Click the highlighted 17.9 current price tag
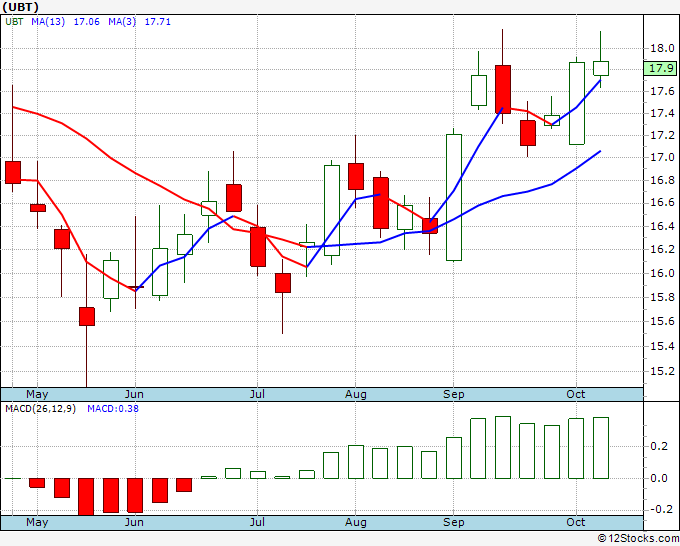The width and height of the screenshot is (680, 546). [x=661, y=68]
